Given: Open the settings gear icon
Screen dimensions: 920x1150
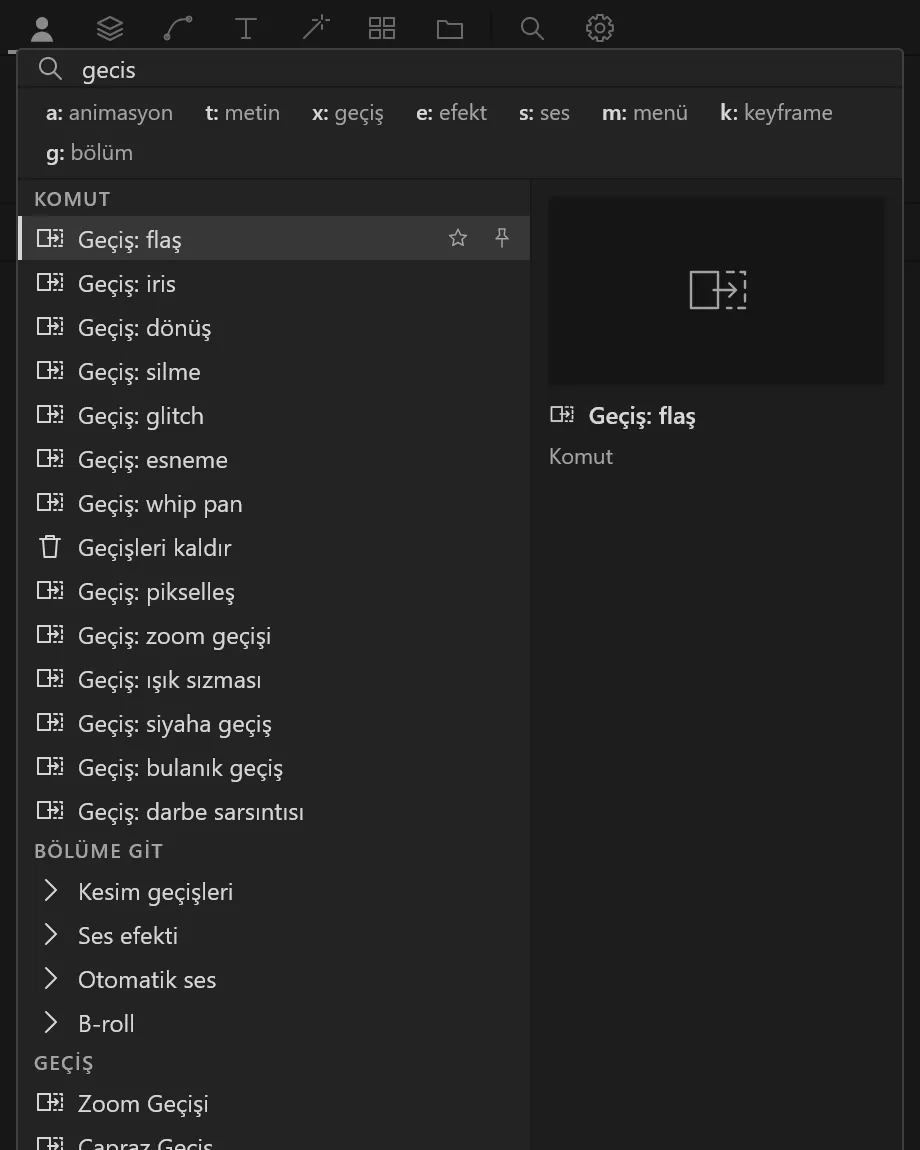Looking at the screenshot, I should click(599, 29).
